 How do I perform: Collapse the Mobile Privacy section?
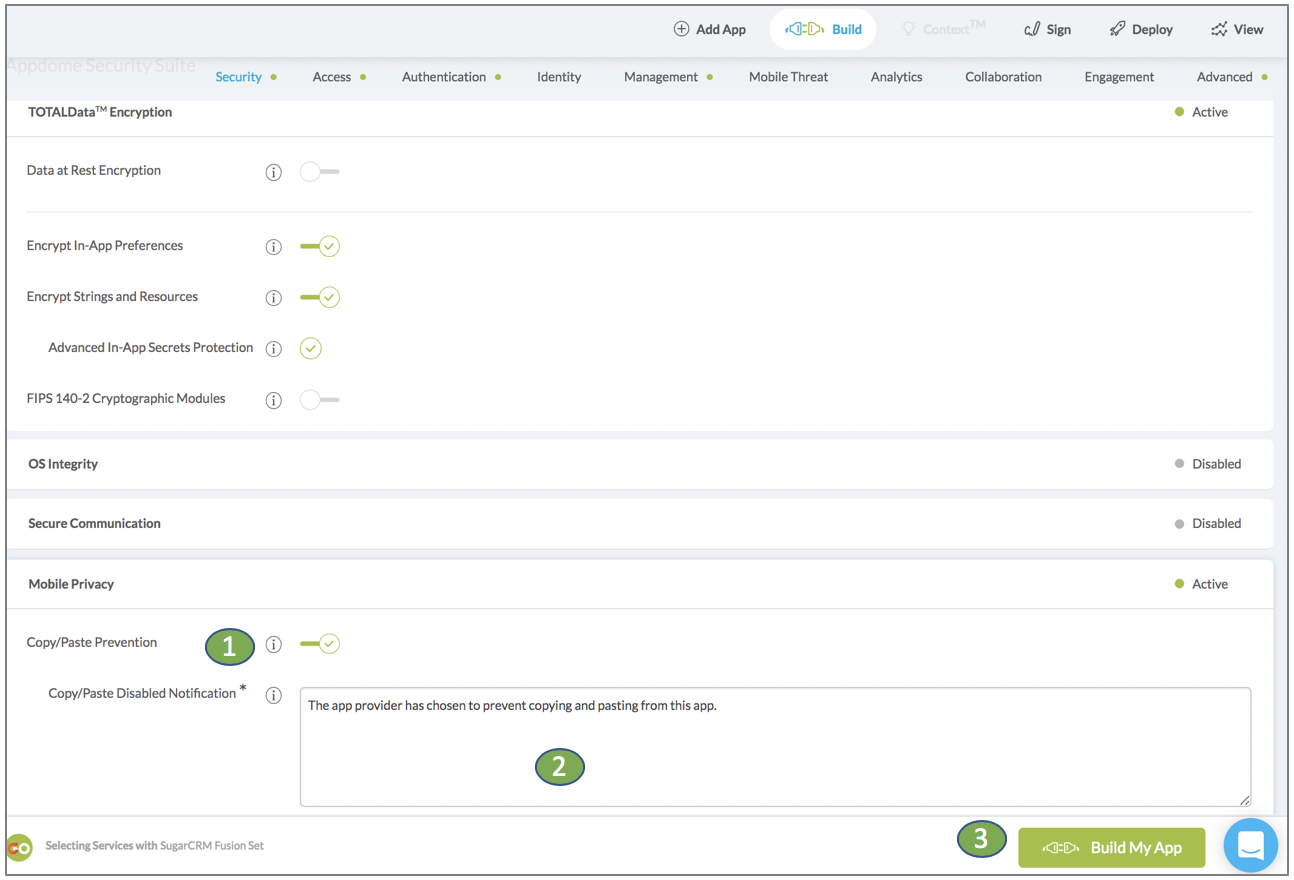click(639, 584)
